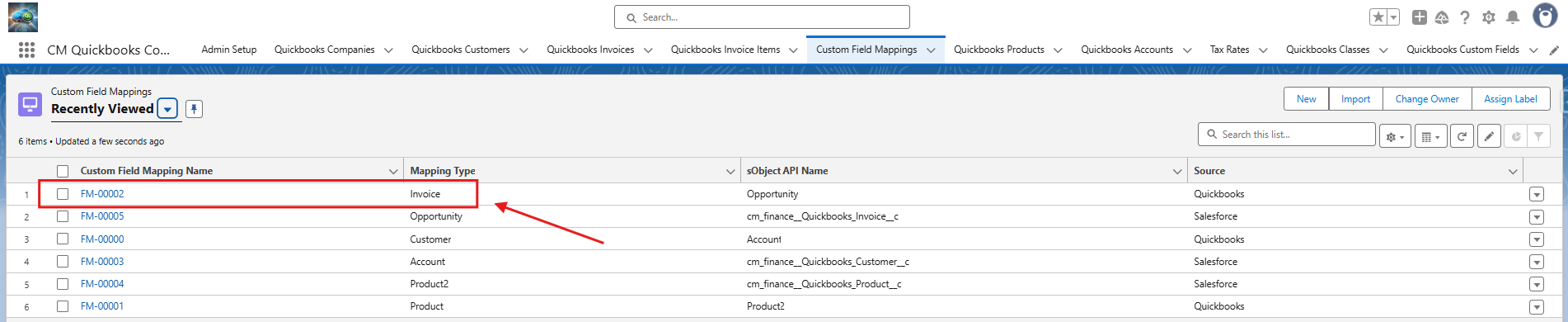Open row actions menu for FM-00005
Screen dimensions: 1568x322
click(x=1536, y=216)
